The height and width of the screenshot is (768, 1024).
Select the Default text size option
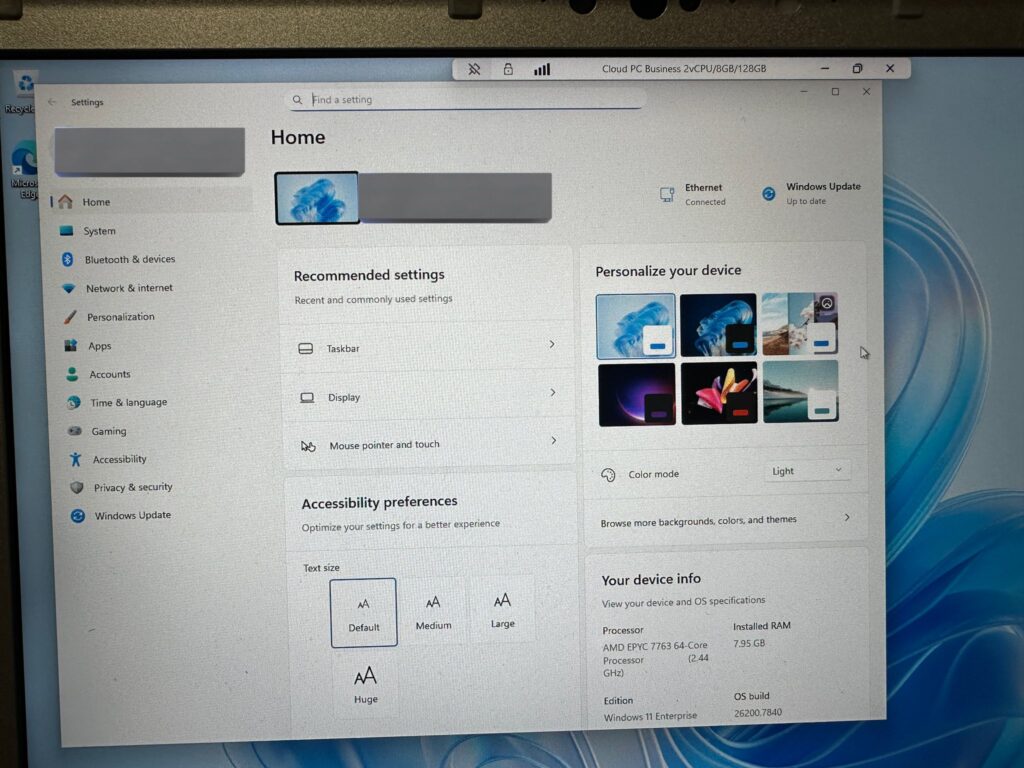click(363, 612)
